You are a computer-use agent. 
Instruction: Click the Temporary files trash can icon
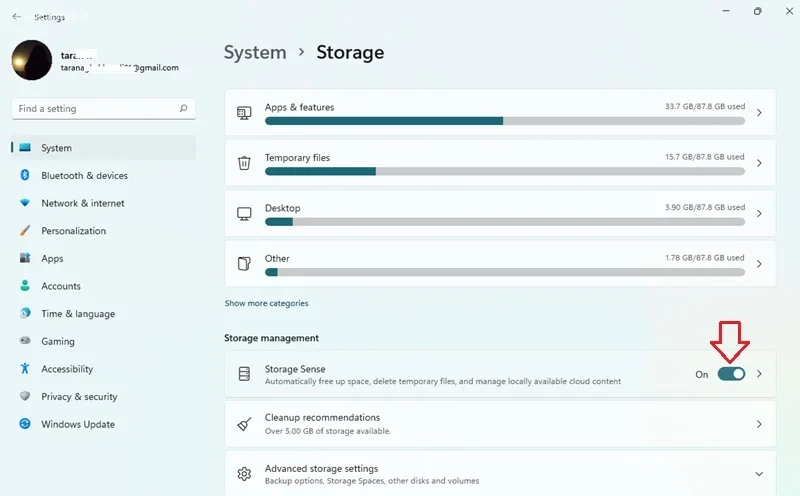(244, 163)
